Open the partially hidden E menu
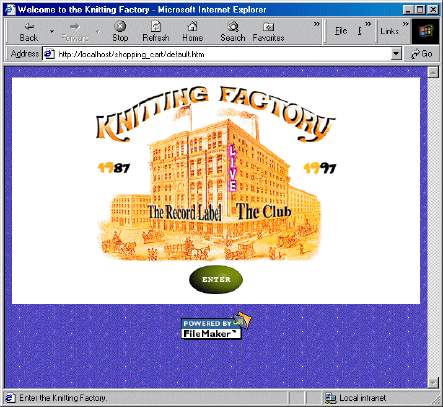This screenshot has width=443, height=407. [359, 31]
